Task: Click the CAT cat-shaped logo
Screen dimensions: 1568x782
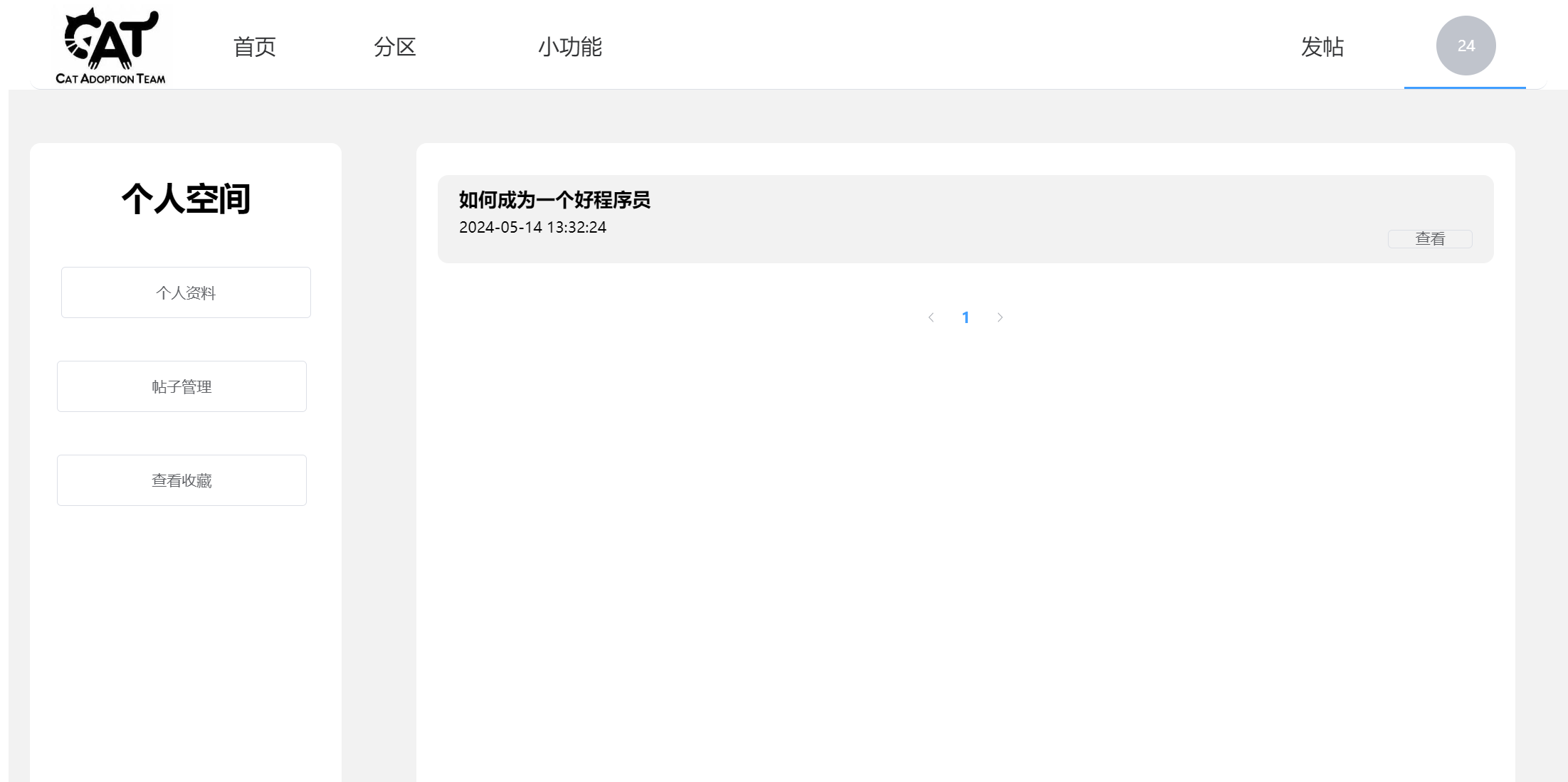Action: [x=110, y=37]
